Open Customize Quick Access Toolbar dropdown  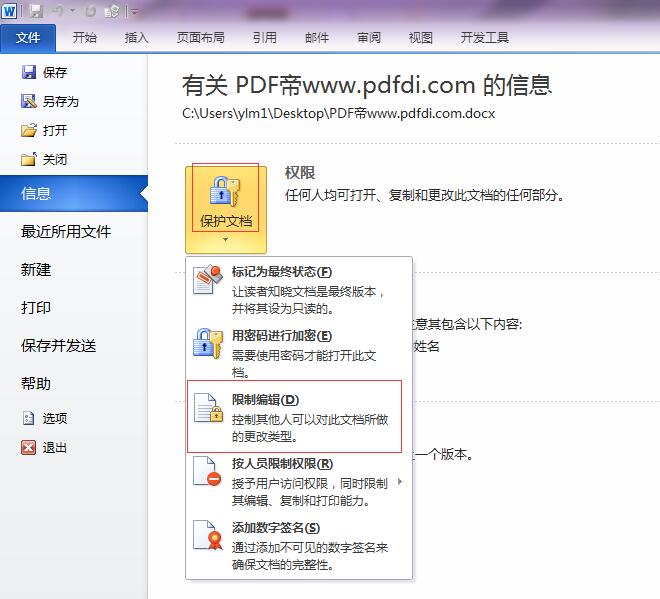(135, 12)
